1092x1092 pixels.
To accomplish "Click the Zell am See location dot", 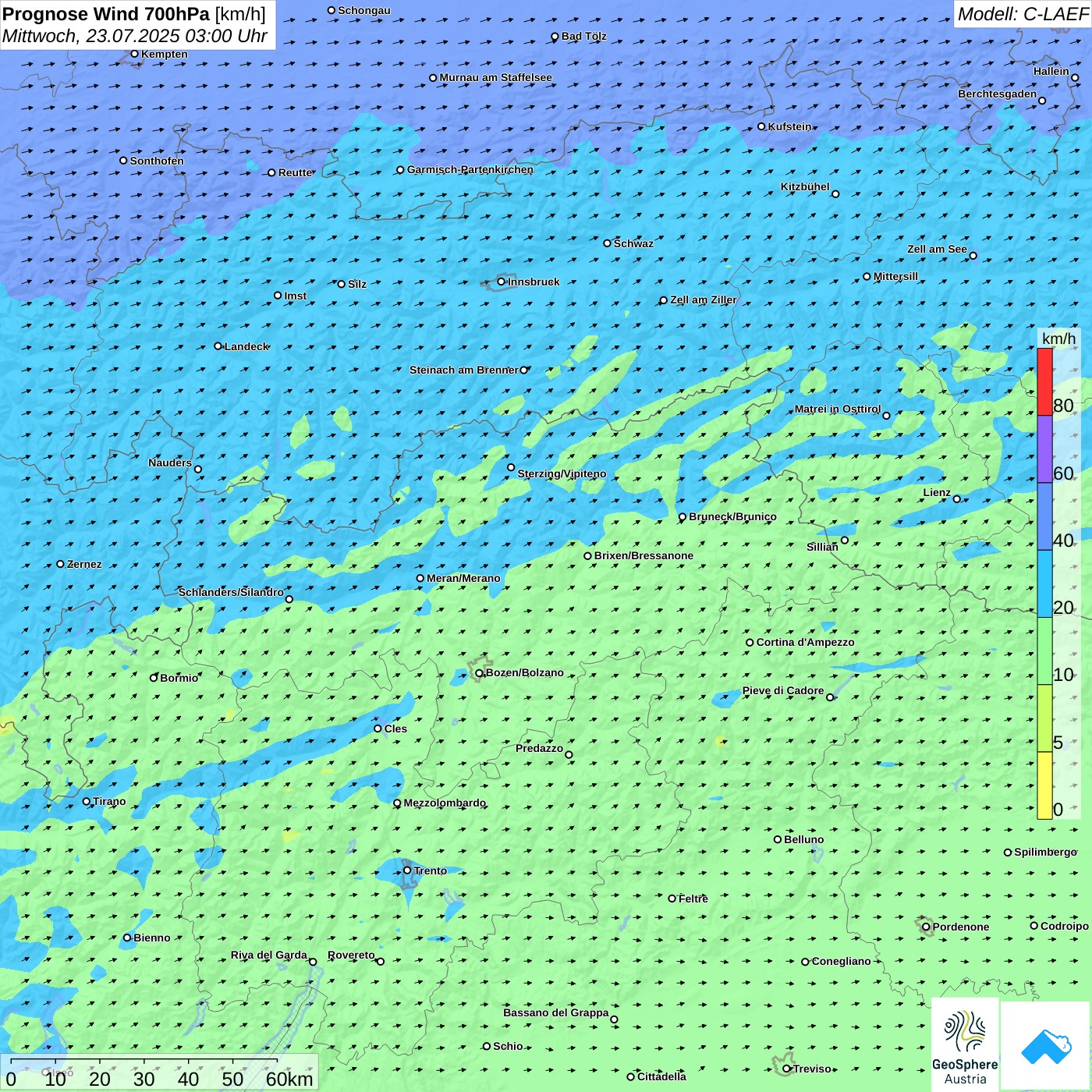I will [x=973, y=256].
